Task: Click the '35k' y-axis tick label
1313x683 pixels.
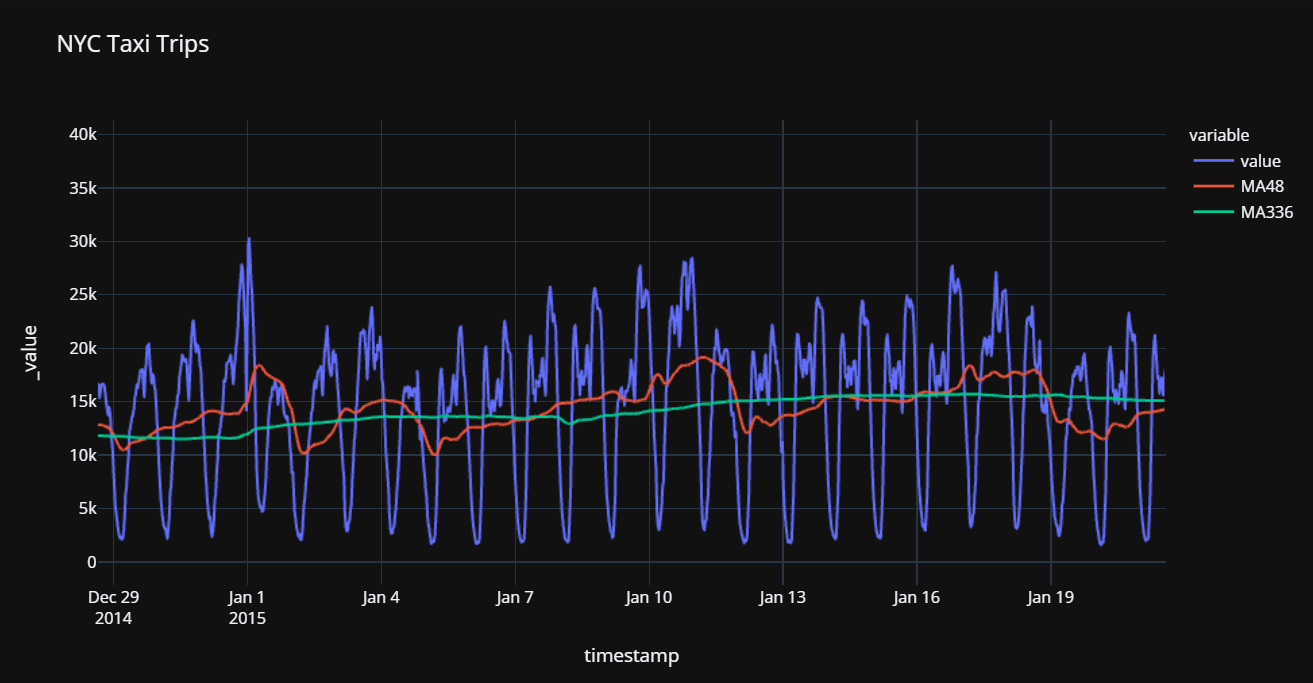Action: (x=83, y=188)
